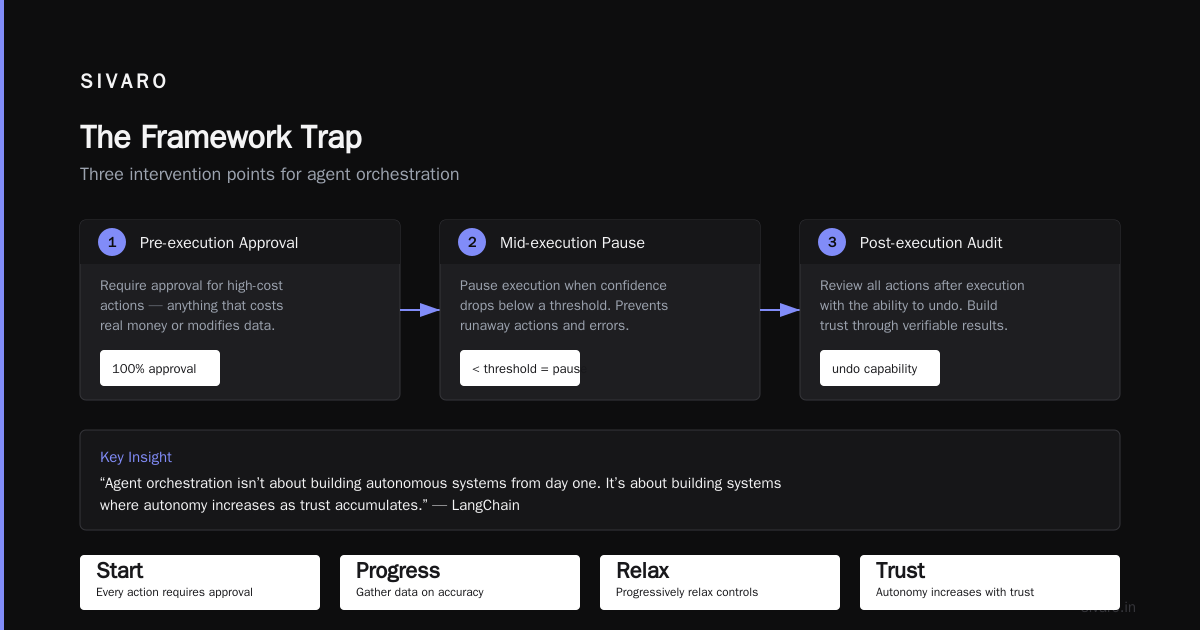Click the 'Start' stage card
The width and height of the screenshot is (1200, 630).
[200, 582]
